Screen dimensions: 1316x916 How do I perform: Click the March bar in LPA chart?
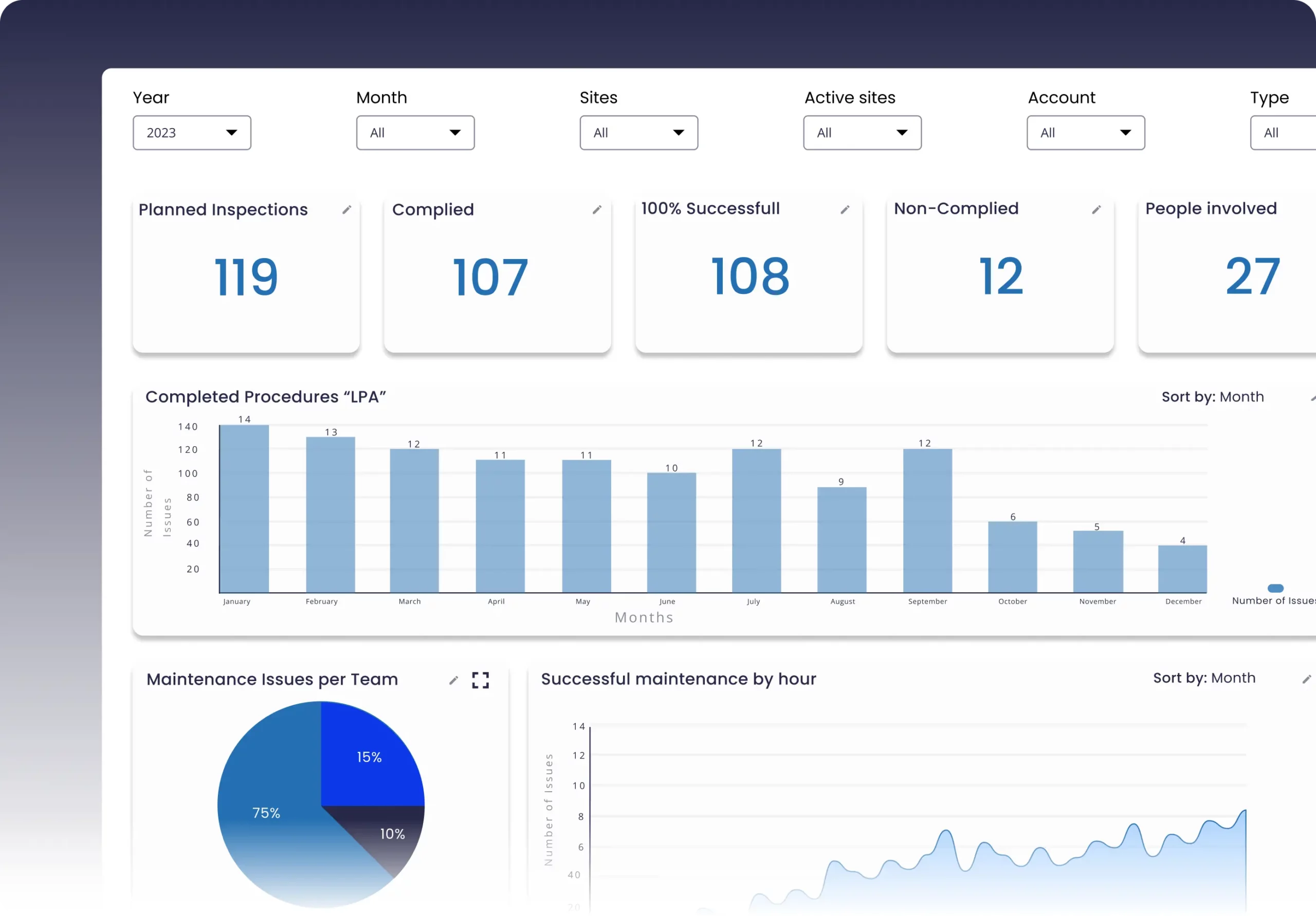414,521
